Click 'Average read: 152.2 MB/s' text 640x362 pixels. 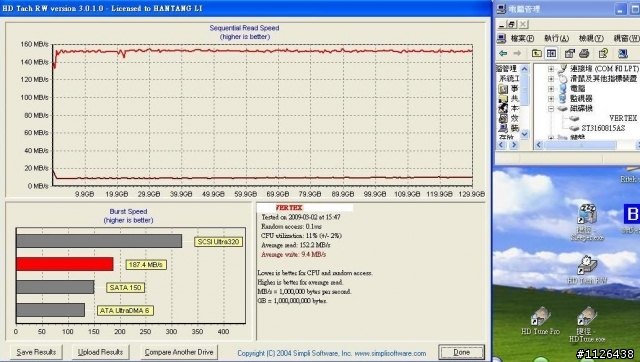296,245
